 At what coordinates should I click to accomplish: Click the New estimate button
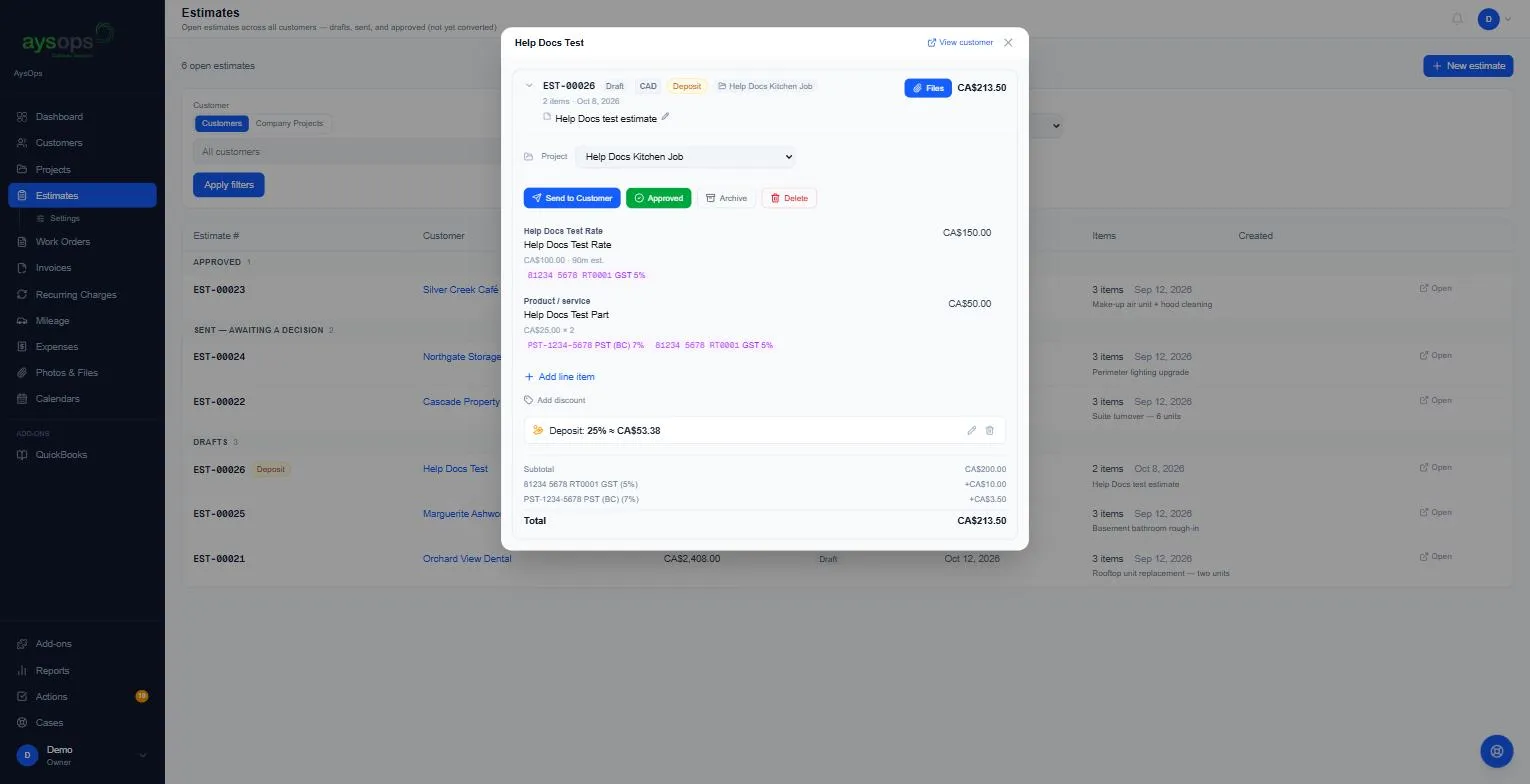pos(1468,66)
